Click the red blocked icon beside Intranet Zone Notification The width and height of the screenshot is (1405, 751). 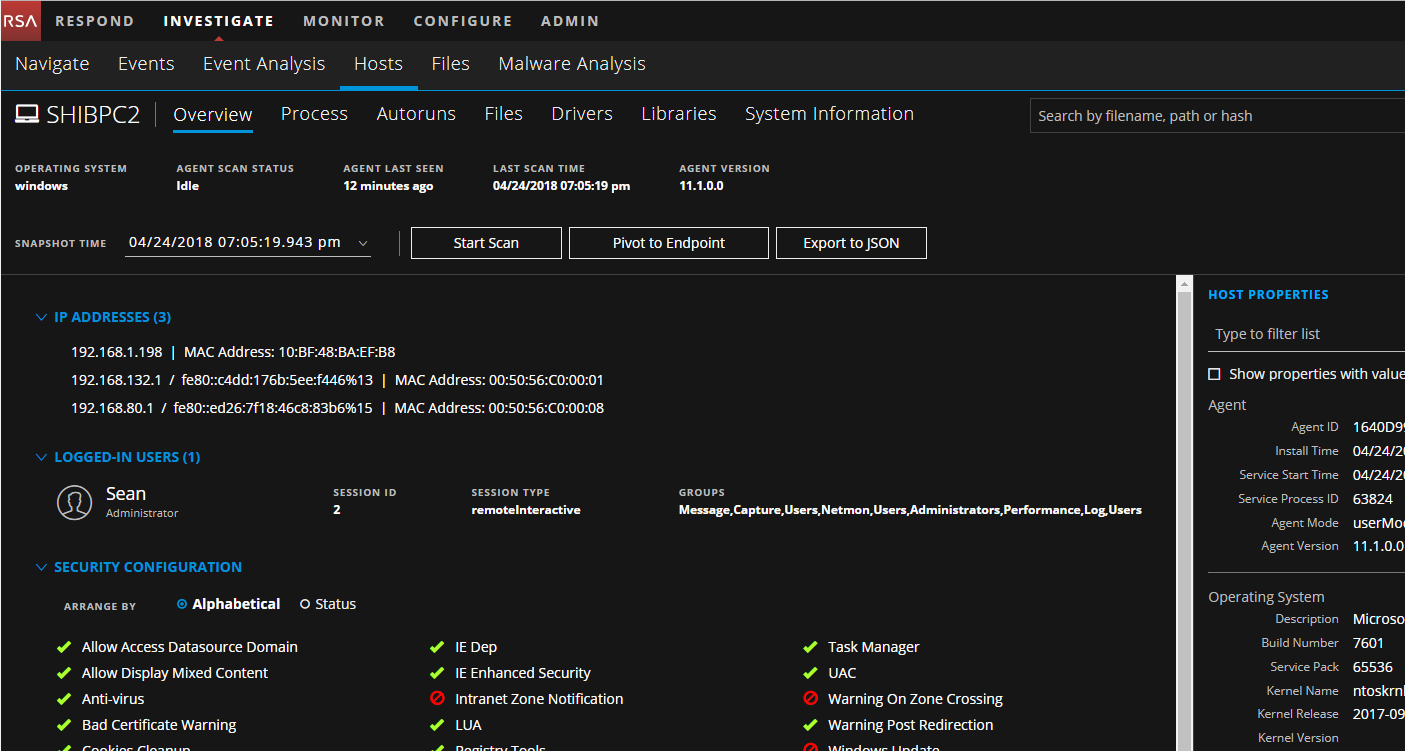(x=437, y=699)
